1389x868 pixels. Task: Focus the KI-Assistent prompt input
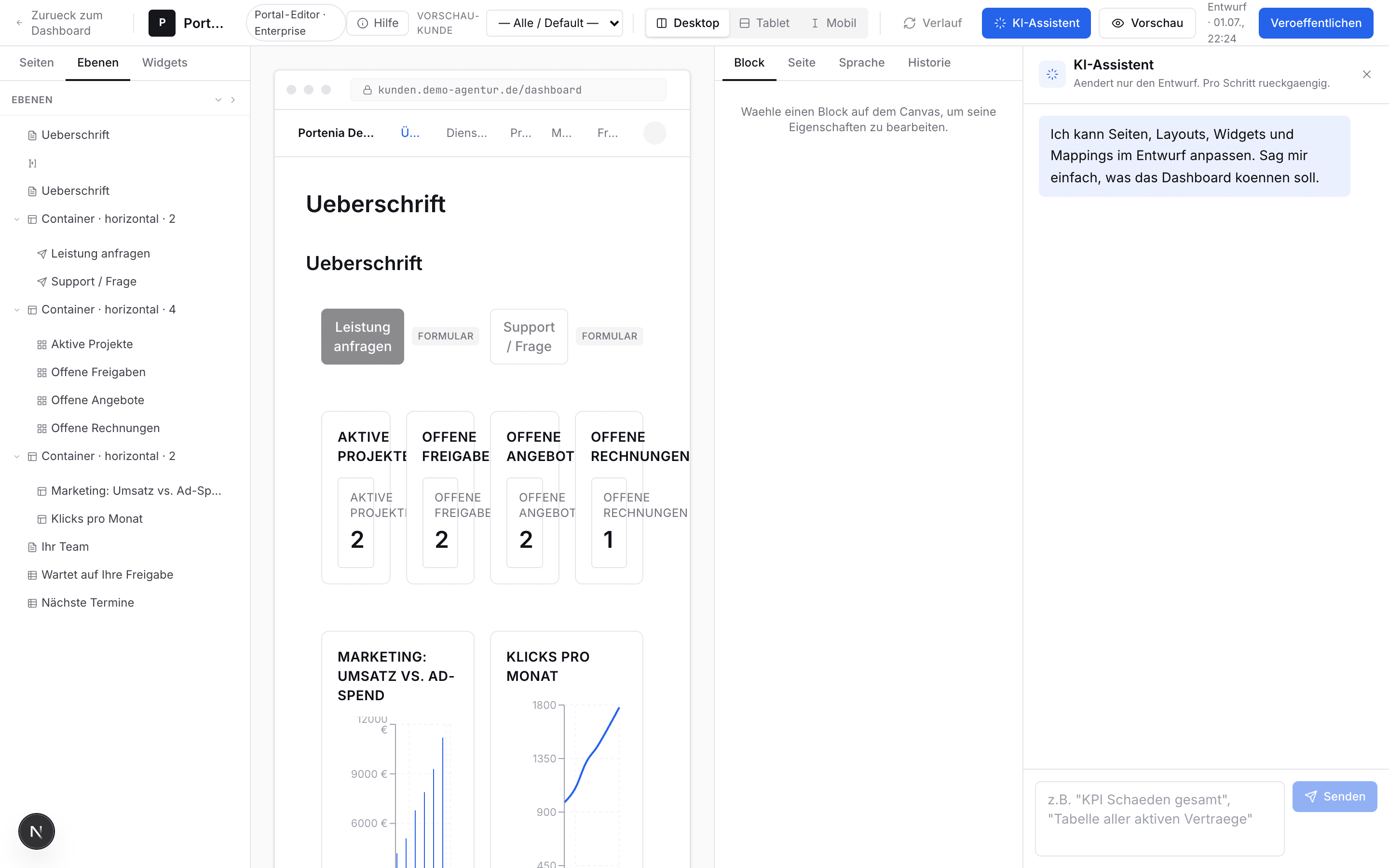coord(1159,818)
